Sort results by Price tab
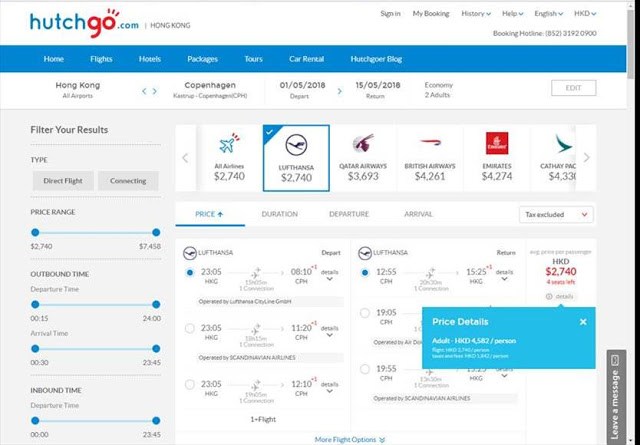The image size is (640, 445). point(210,214)
